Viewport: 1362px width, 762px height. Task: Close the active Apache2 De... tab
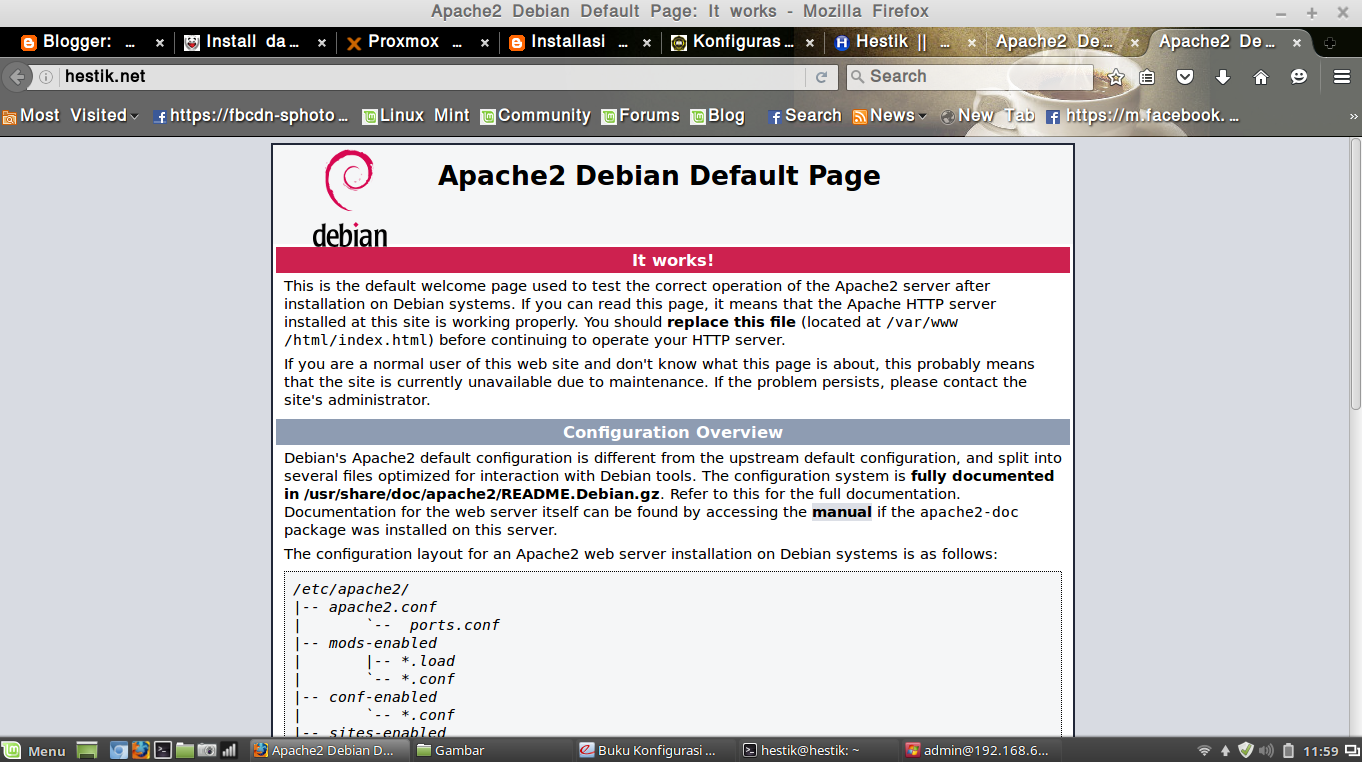(x=1297, y=43)
